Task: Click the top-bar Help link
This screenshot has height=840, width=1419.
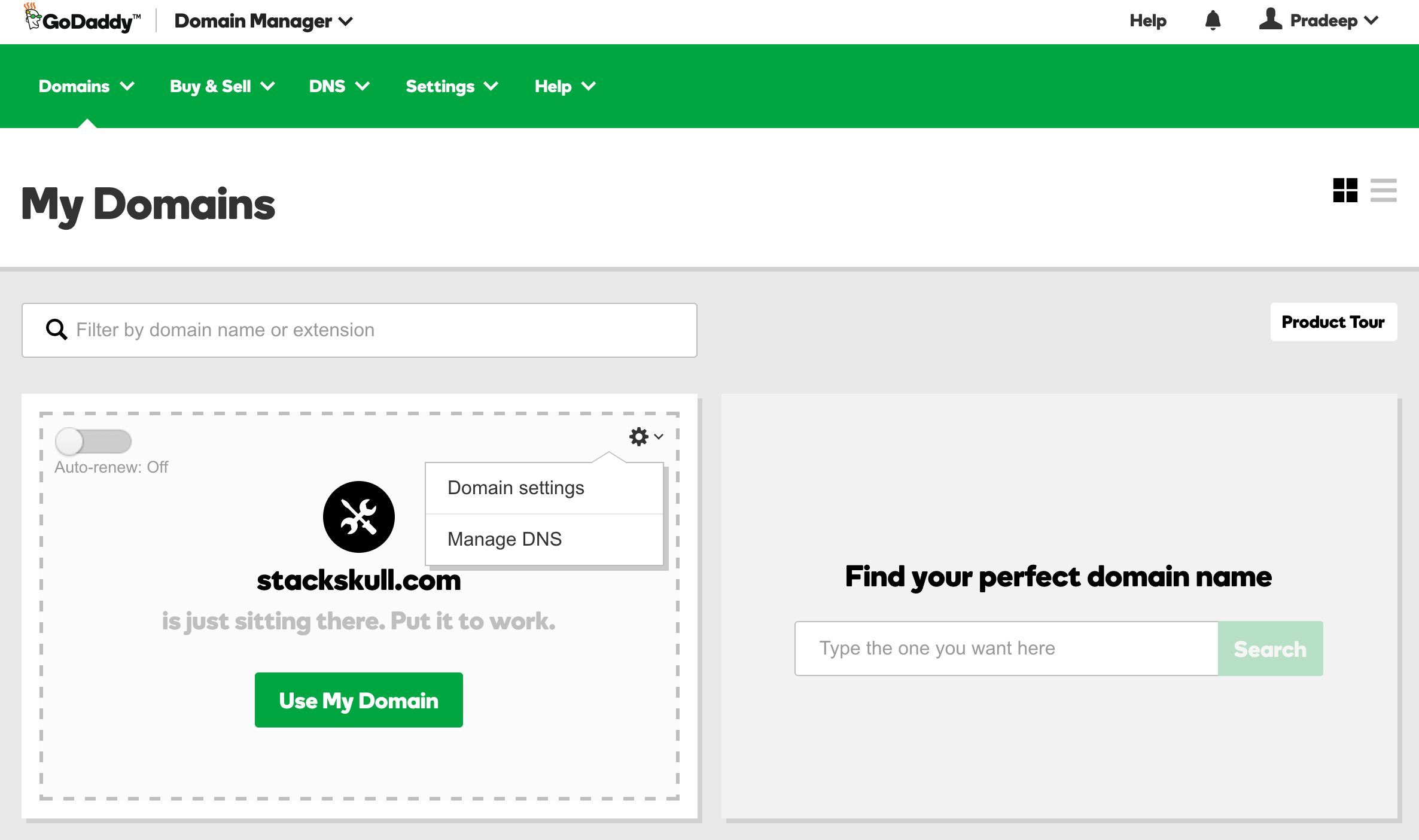Action: 1148,21
